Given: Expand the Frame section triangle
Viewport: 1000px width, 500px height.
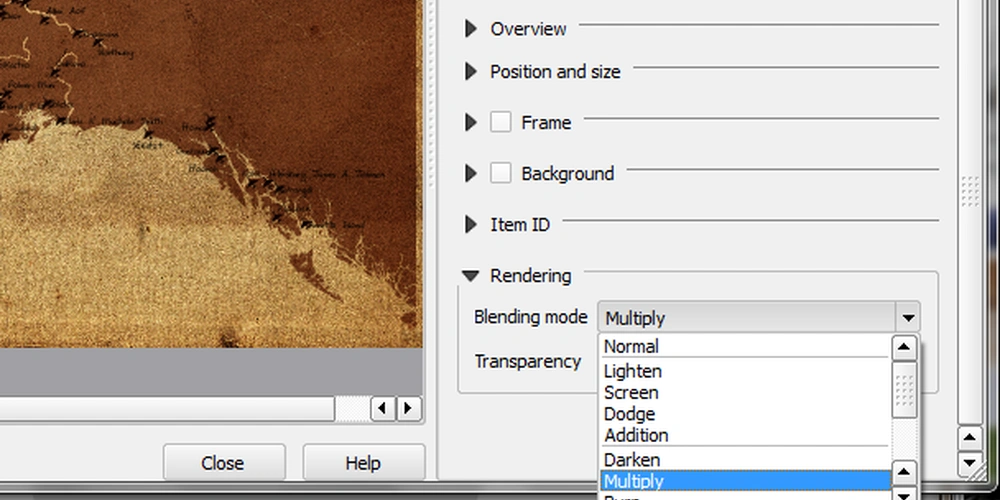Looking at the screenshot, I should pyautogui.click(x=471, y=122).
